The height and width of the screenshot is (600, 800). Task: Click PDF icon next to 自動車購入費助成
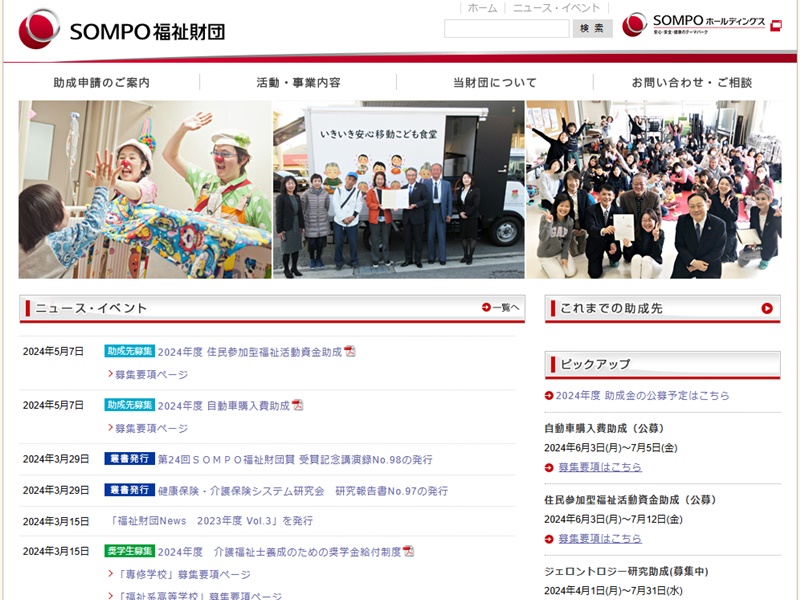297,405
